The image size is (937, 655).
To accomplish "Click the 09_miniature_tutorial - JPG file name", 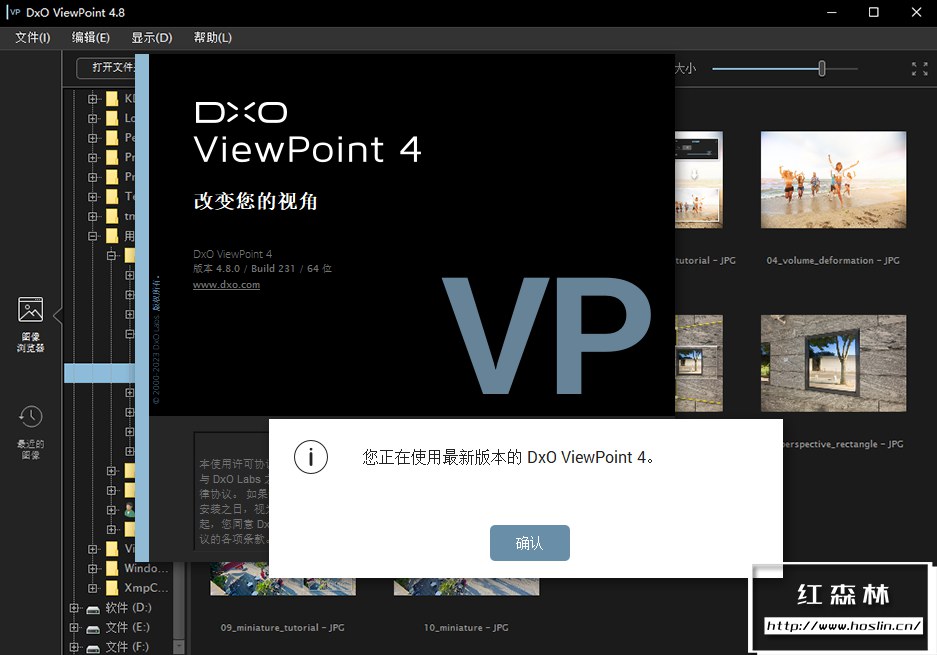I will click(x=283, y=628).
